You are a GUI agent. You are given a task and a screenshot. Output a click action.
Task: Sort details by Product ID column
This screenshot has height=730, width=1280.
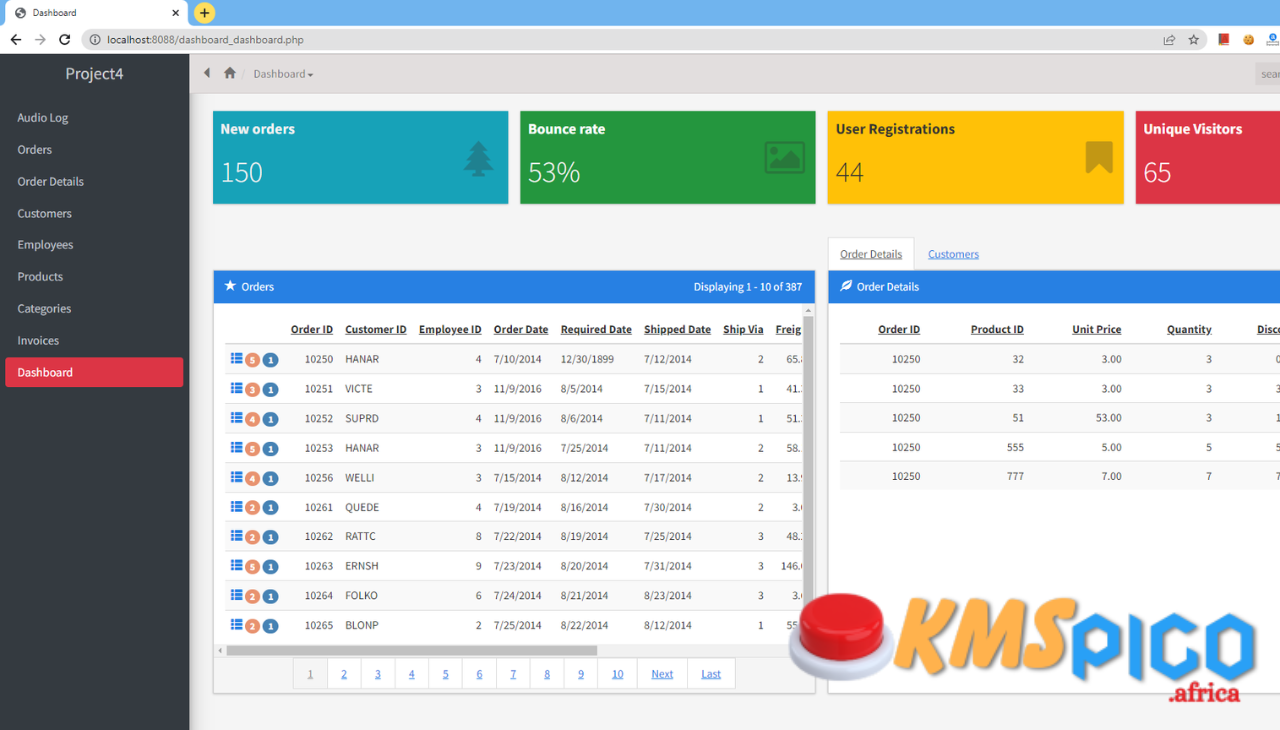997,329
